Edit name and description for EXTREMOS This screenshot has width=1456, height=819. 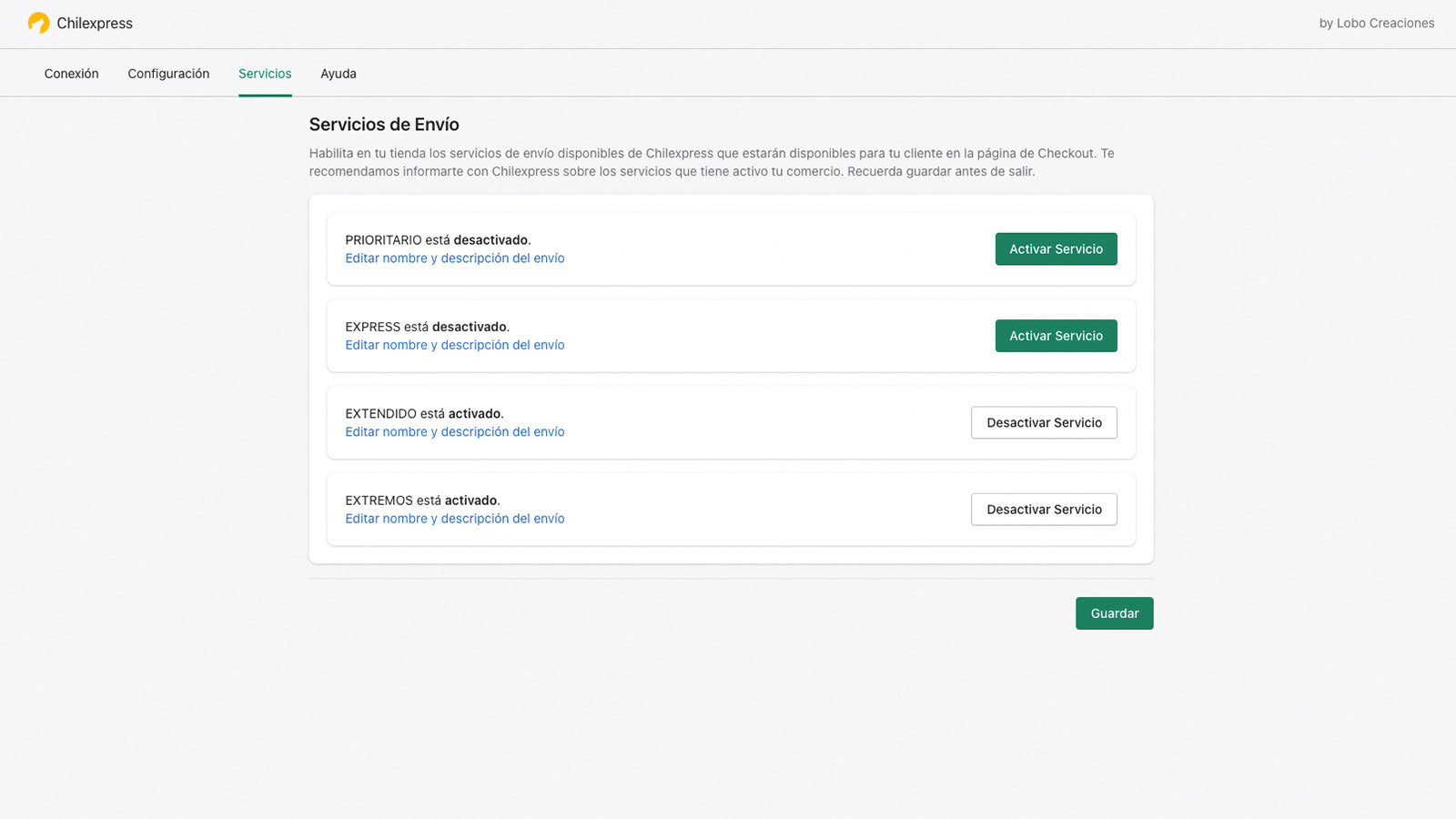[454, 518]
